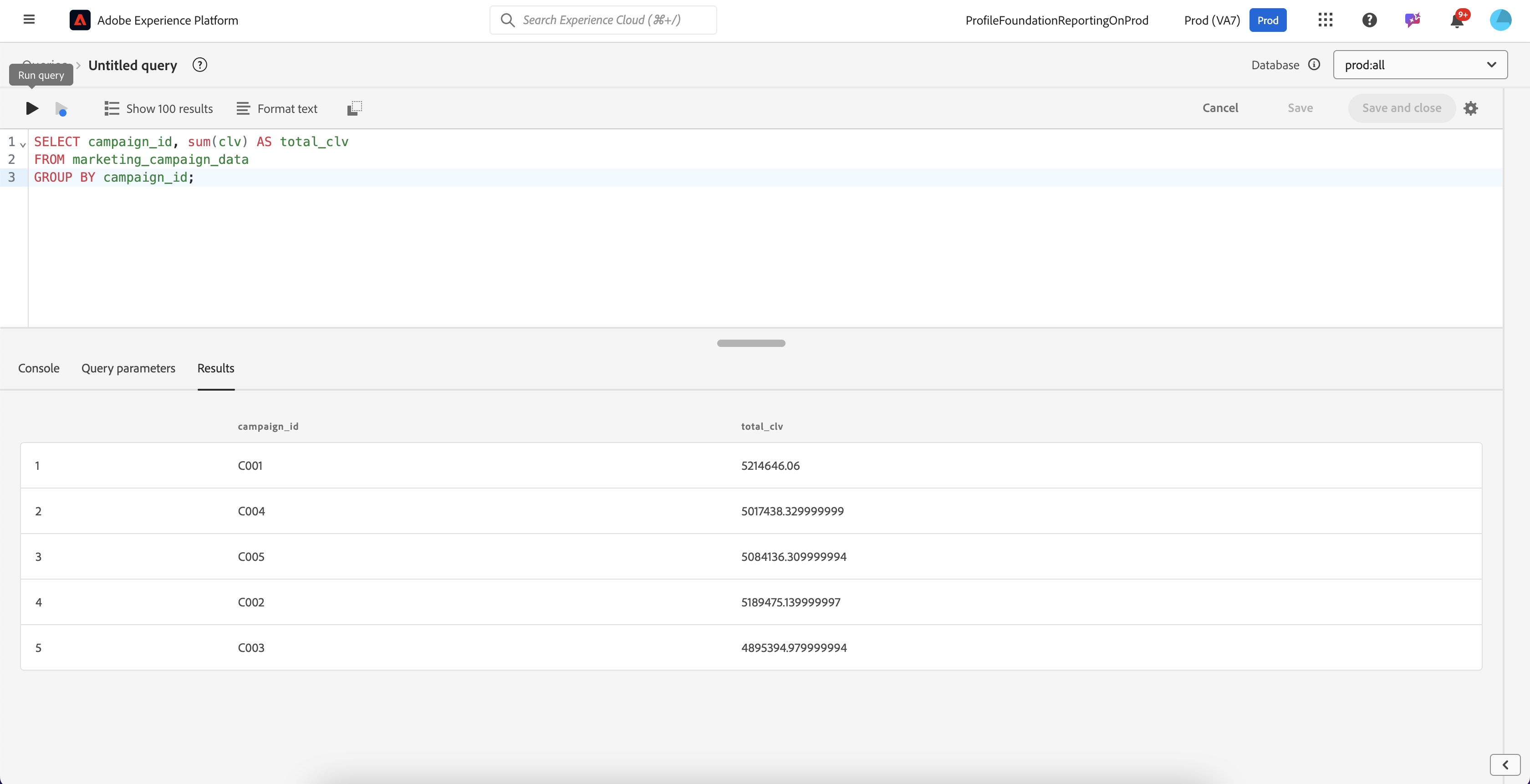The image size is (1530, 784).
Task: Open the hamburger navigation menu
Action: (29, 20)
